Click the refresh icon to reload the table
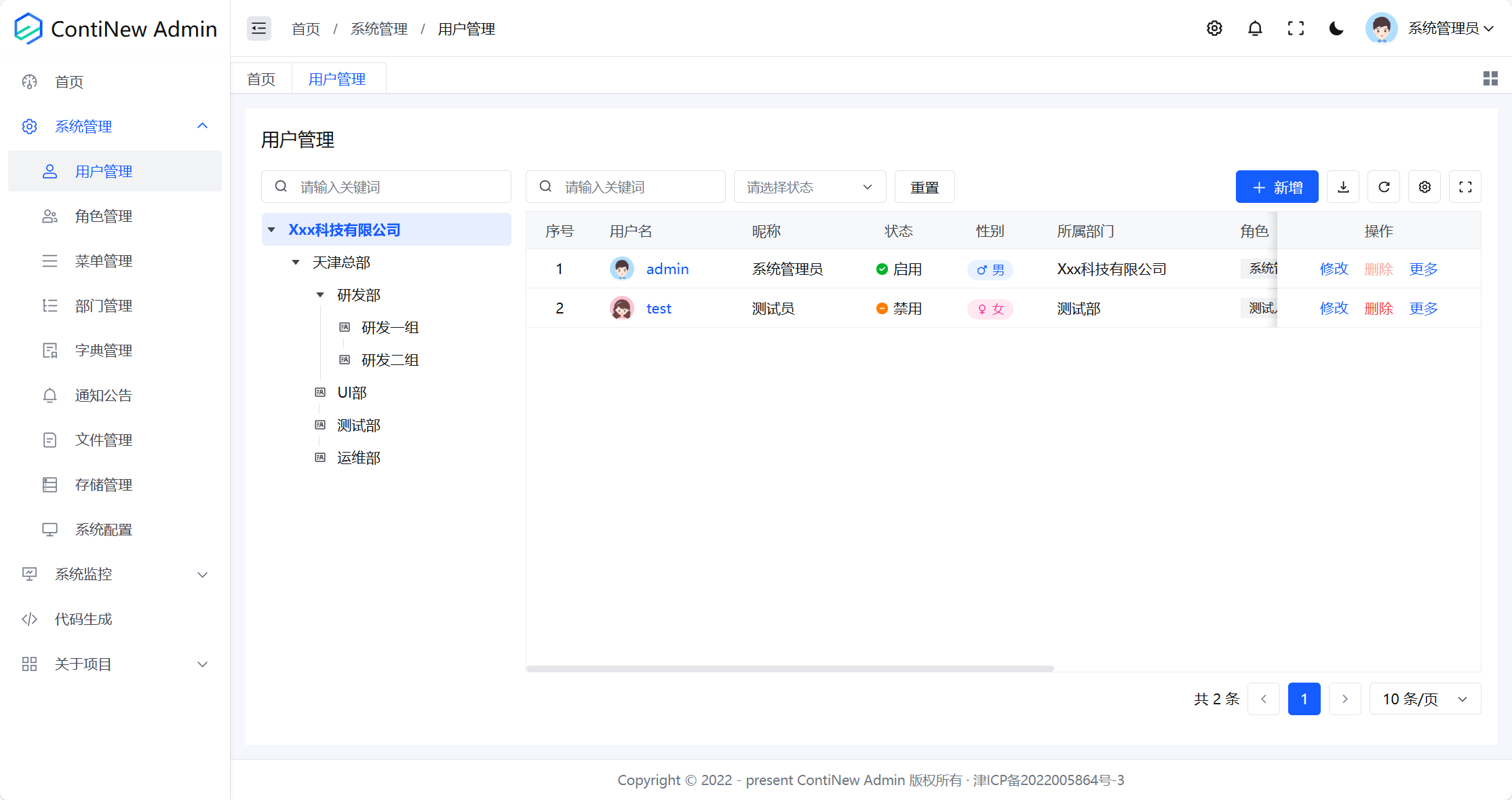The image size is (1512, 800). click(1384, 187)
